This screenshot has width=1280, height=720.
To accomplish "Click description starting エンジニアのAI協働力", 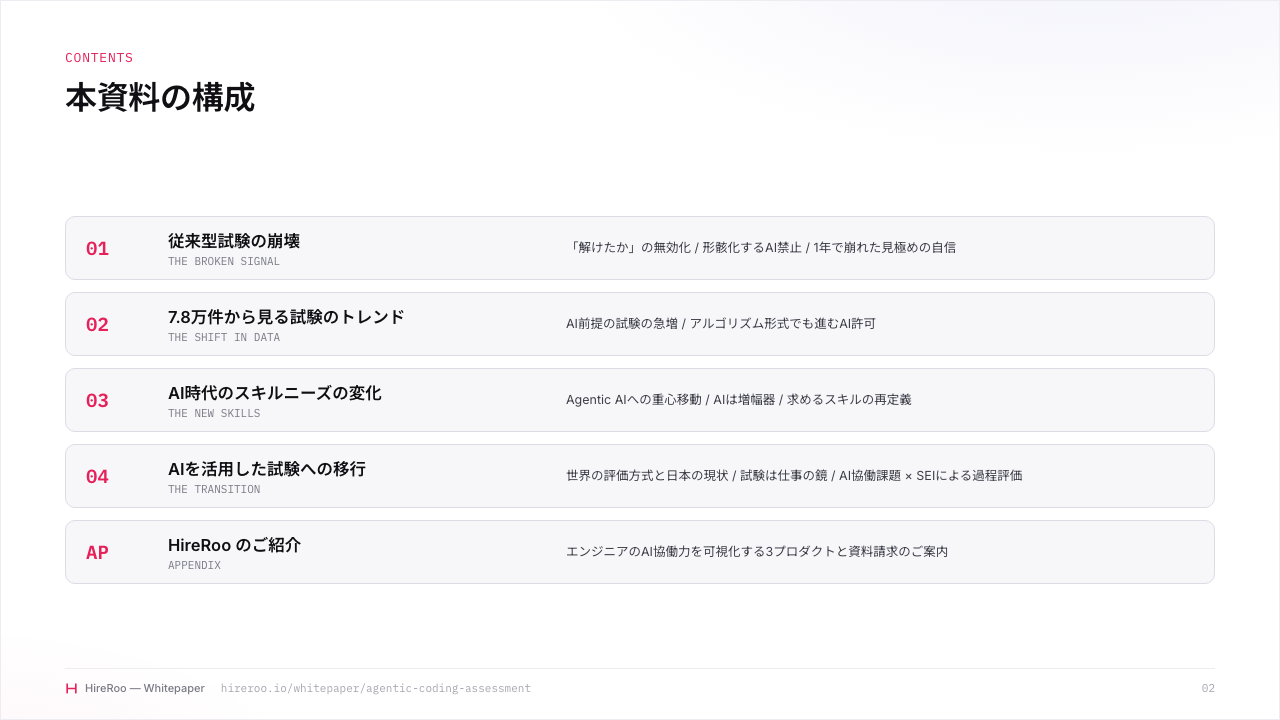I will (757, 551).
